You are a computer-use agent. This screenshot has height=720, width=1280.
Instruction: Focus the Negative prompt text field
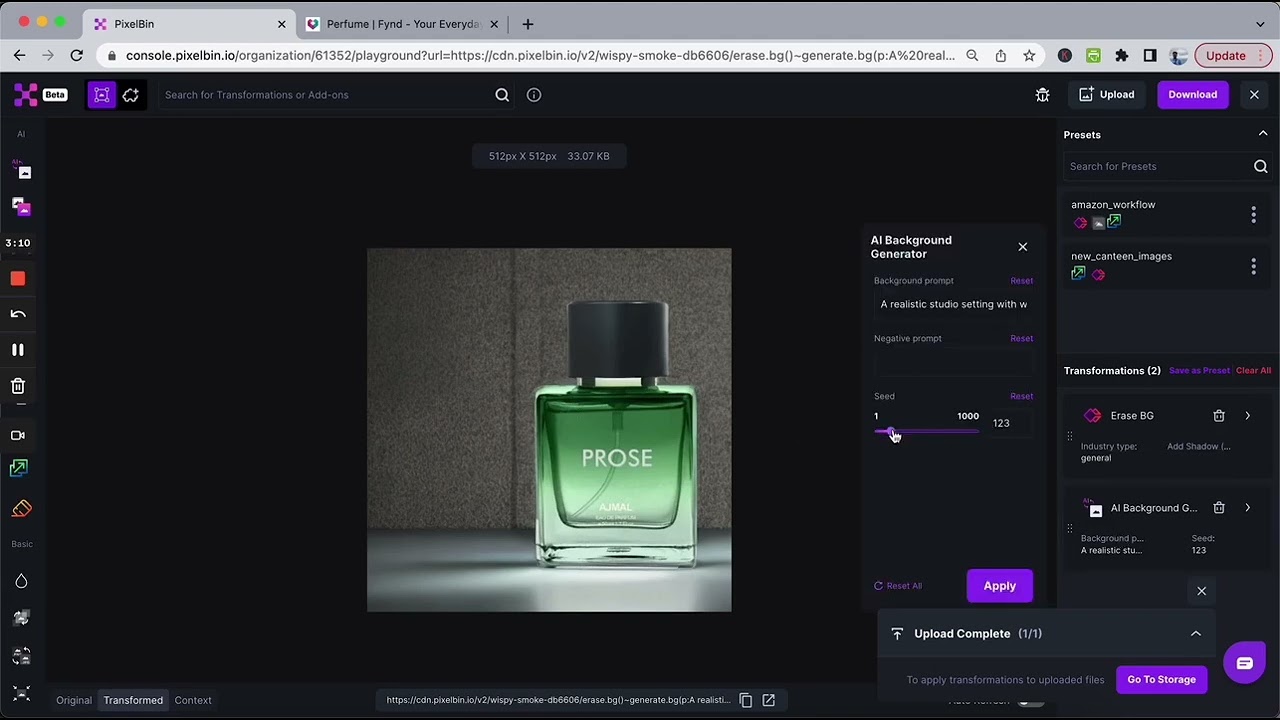953,363
